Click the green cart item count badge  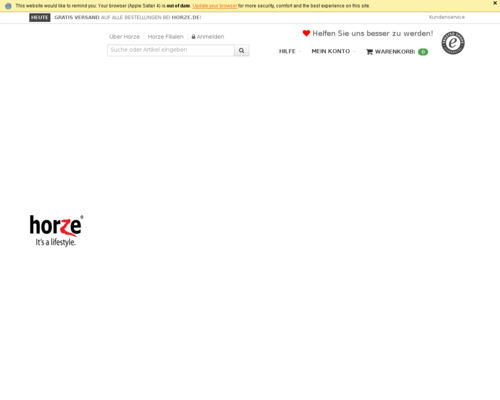(x=423, y=52)
